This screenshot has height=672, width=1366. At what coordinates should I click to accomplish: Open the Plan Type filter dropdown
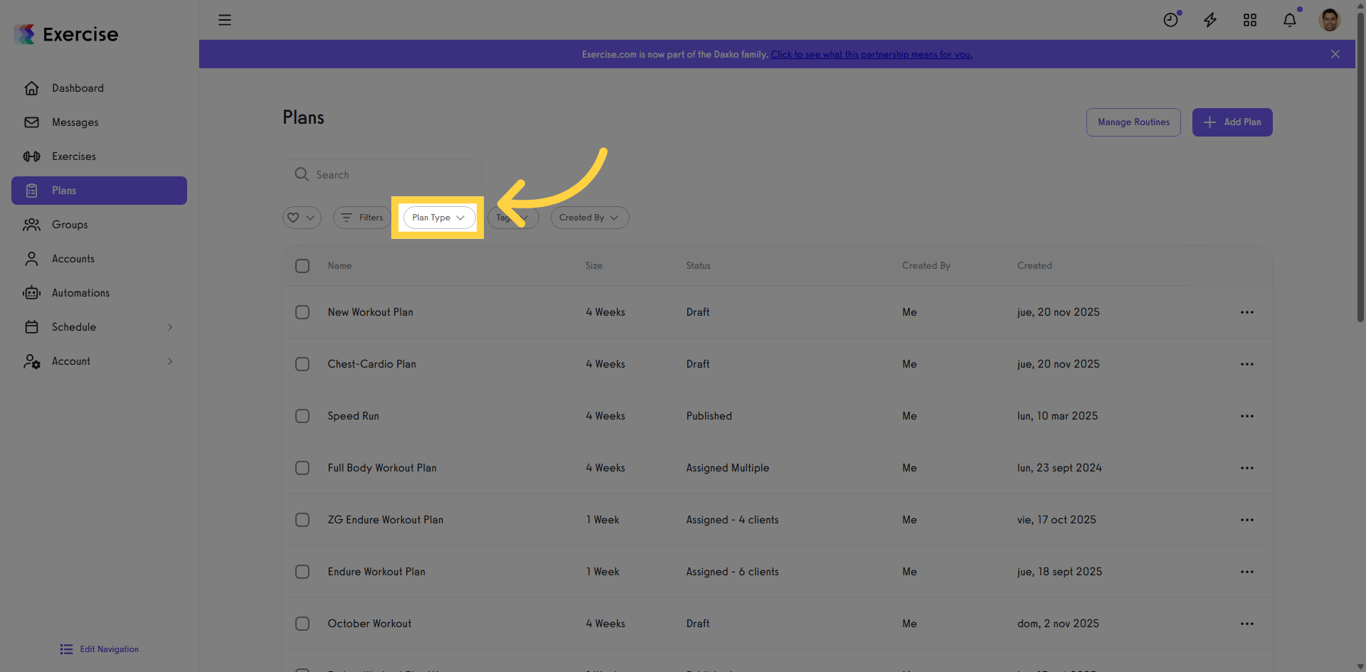click(438, 217)
